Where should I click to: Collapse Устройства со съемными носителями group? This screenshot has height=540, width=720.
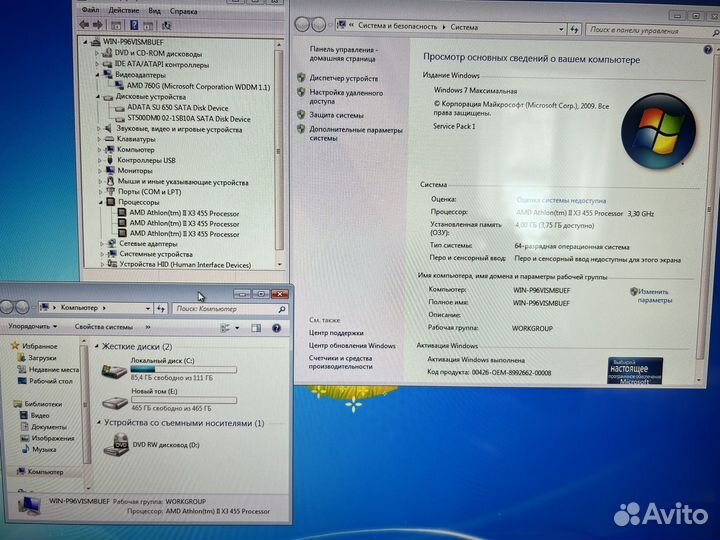(99, 422)
